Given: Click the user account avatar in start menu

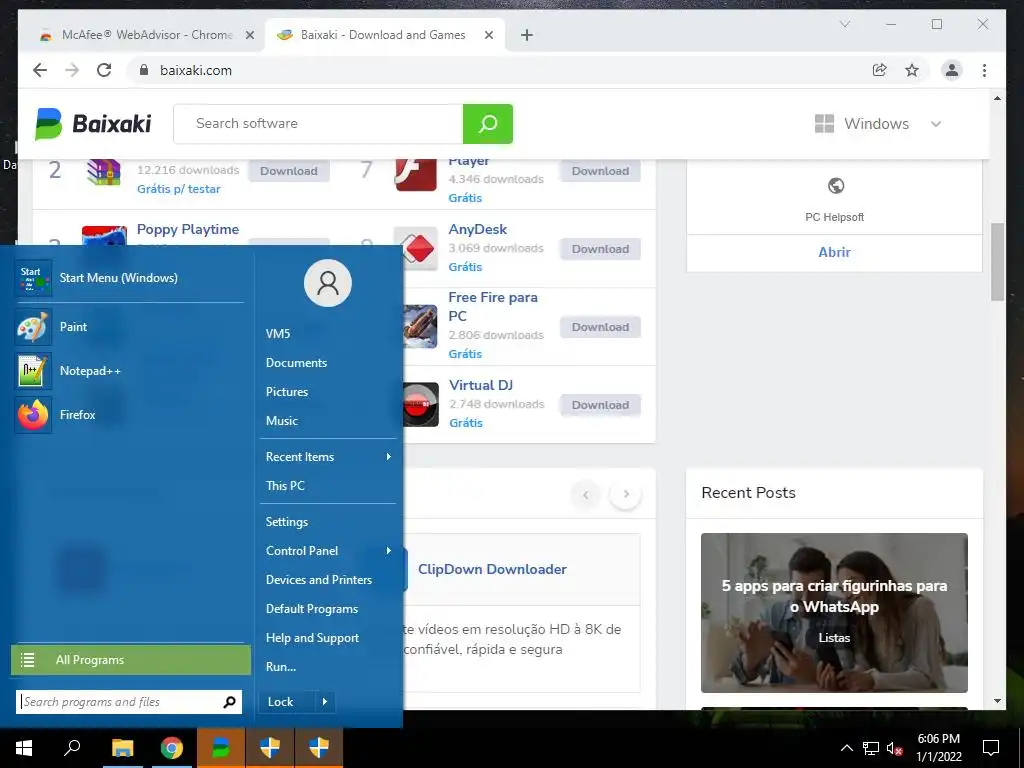Looking at the screenshot, I should coord(328,283).
